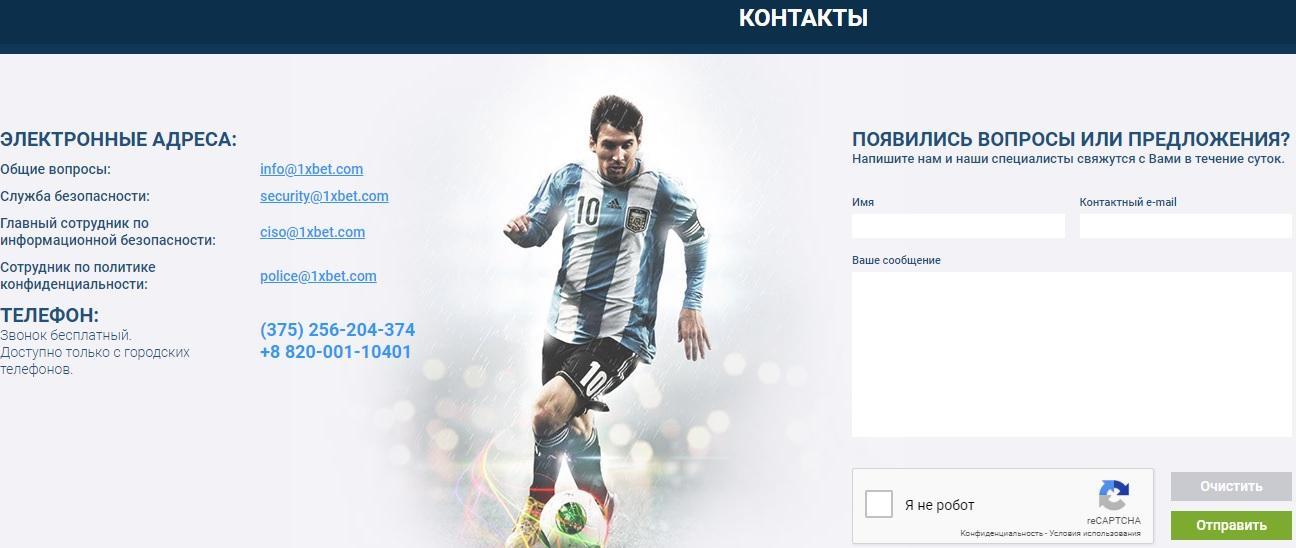Click the info@1xbet.com email link
This screenshot has height=548, width=1296.
[x=311, y=169]
